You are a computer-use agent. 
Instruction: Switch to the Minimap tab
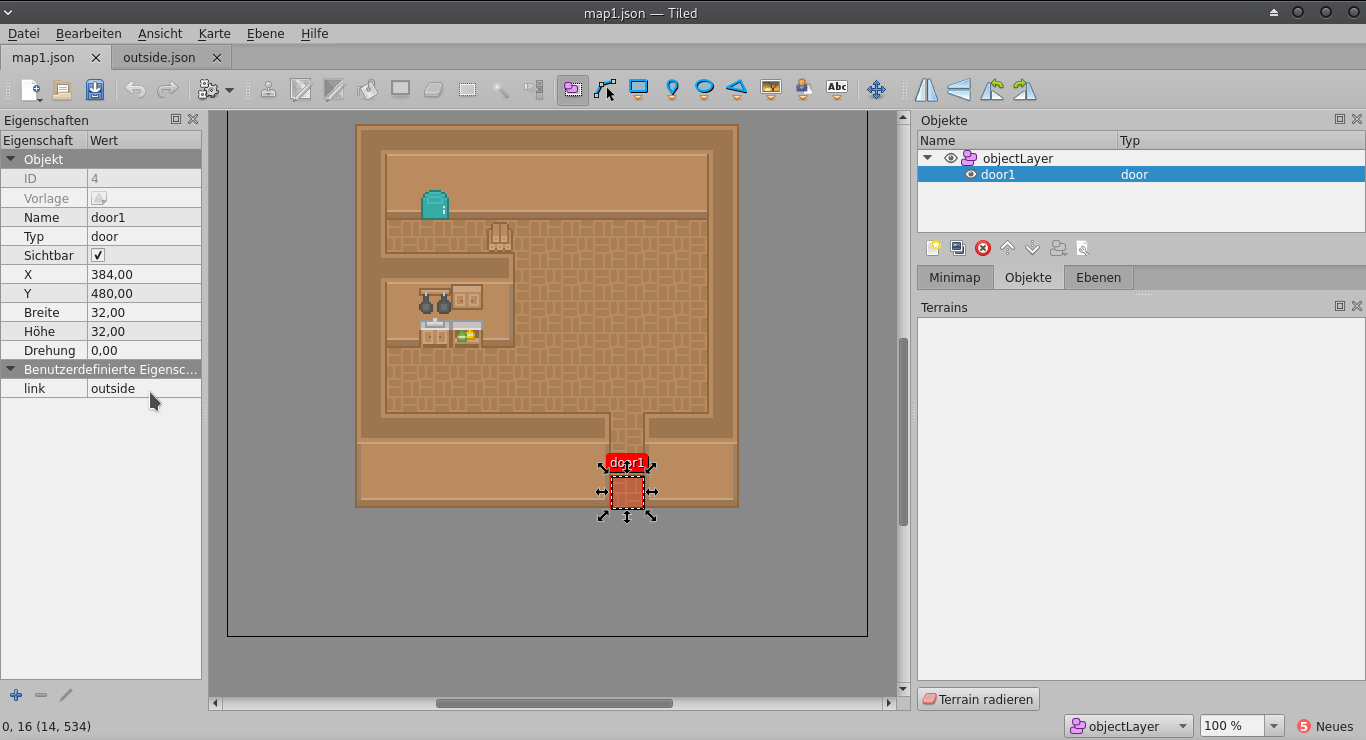pos(955,277)
